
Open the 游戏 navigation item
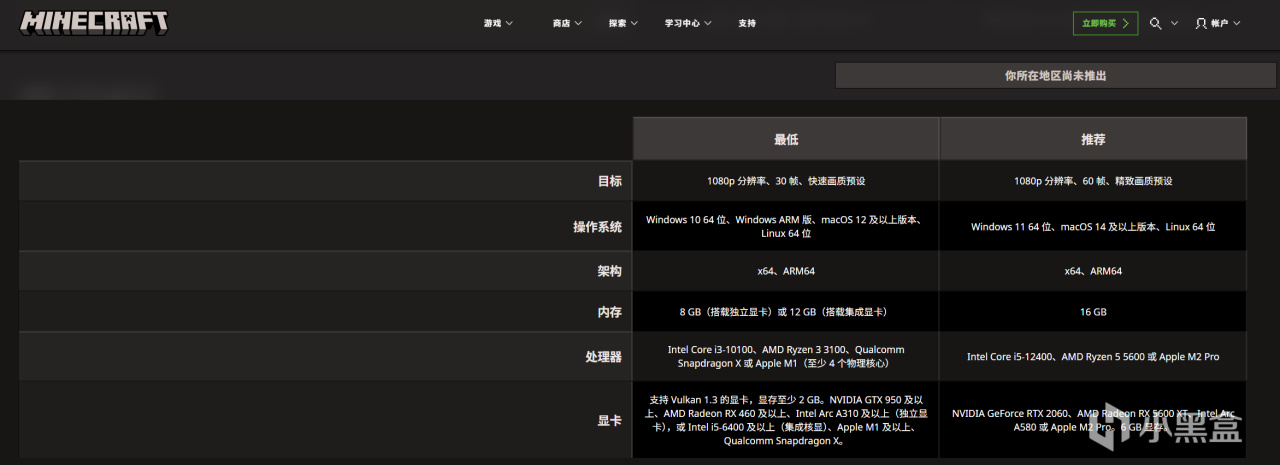492,23
